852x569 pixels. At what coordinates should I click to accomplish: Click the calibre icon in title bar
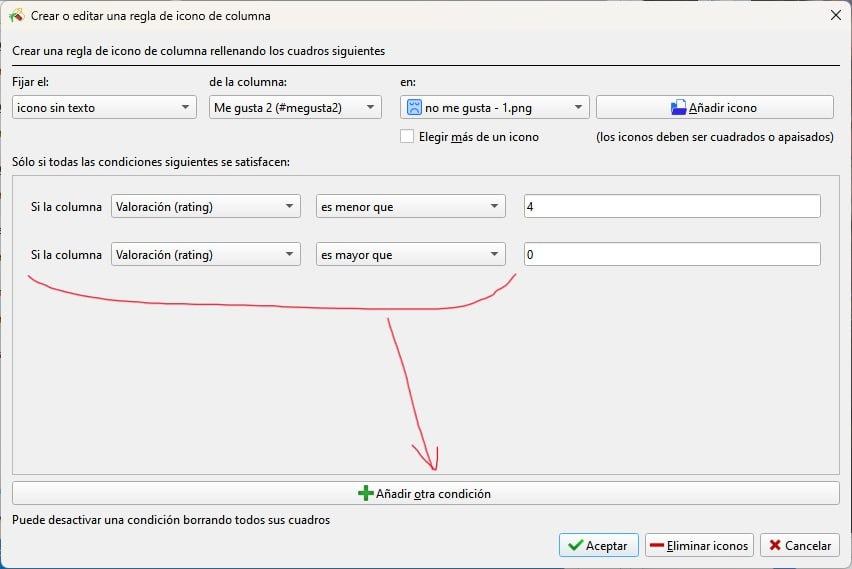tap(17, 16)
